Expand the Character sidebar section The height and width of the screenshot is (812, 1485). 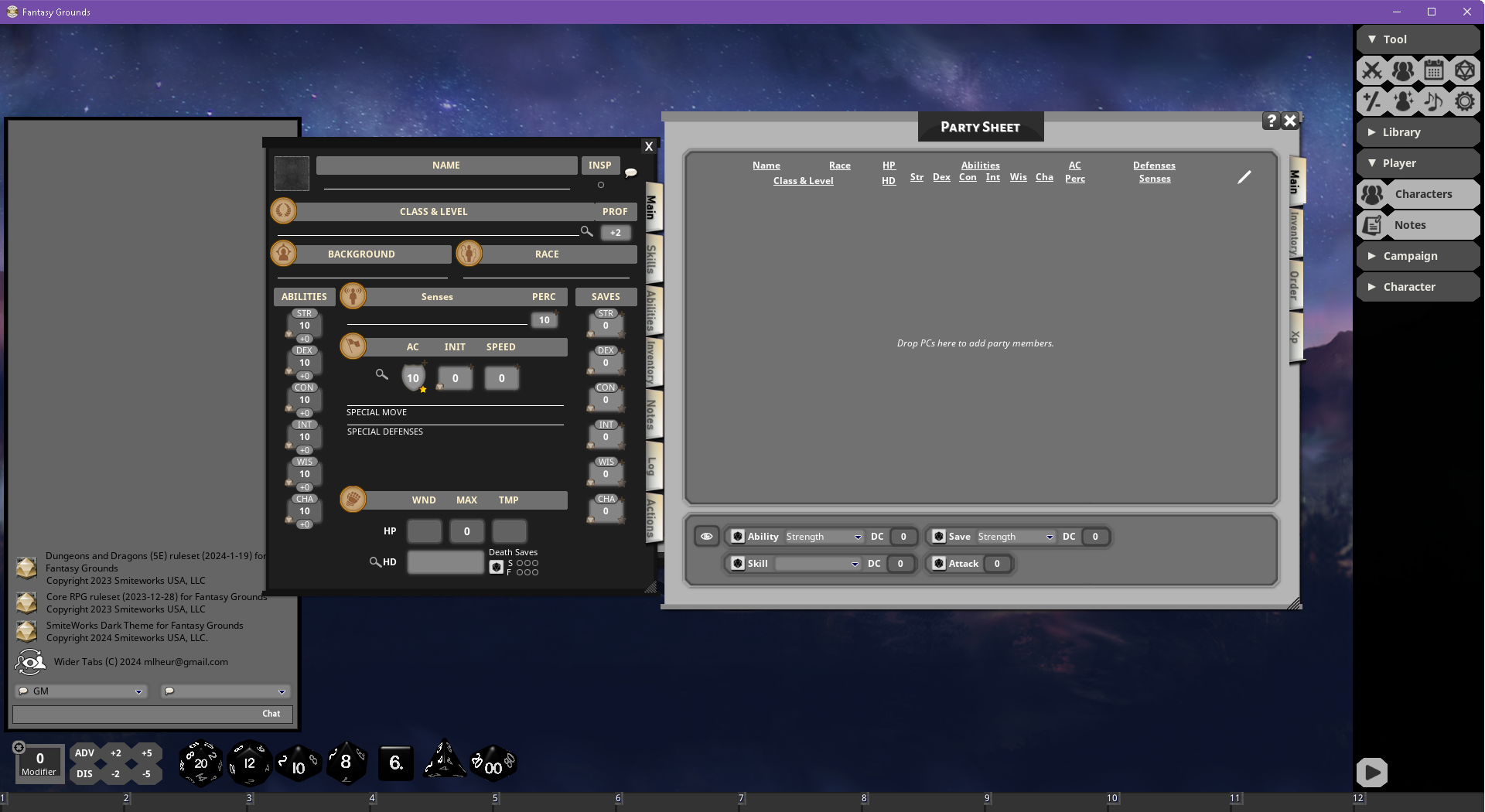(1418, 287)
